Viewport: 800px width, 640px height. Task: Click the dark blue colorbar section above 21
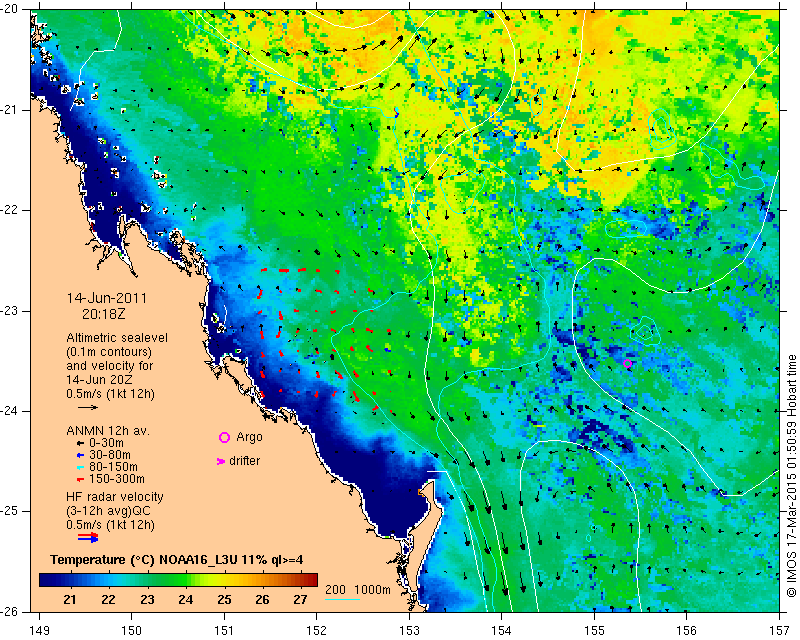tap(70, 580)
